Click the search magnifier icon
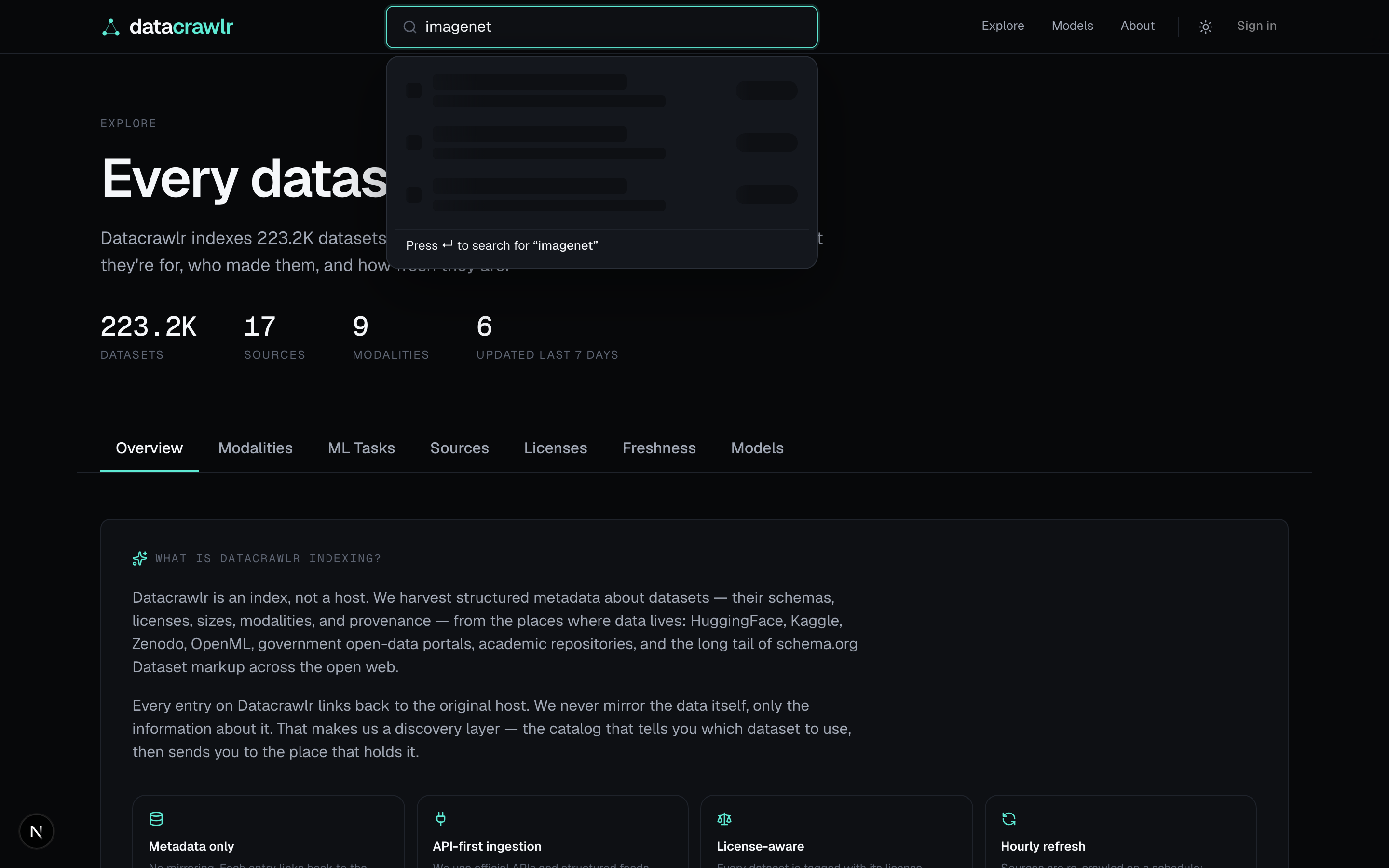This screenshot has height=868, width=1389. [x=410, y=27]
